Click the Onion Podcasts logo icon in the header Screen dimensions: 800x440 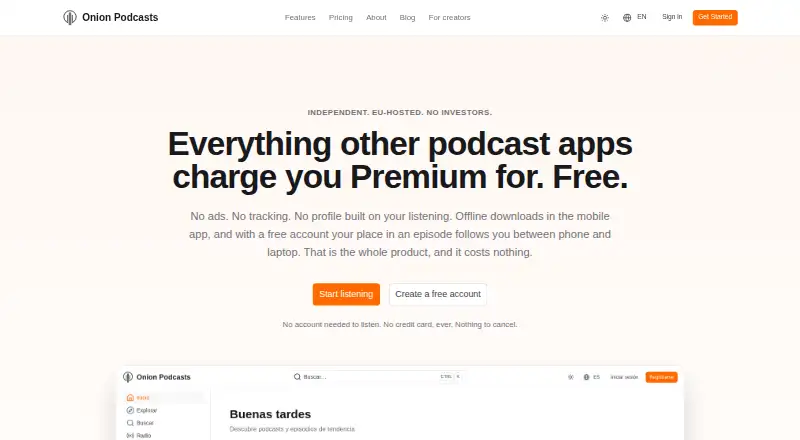point(70,17)
